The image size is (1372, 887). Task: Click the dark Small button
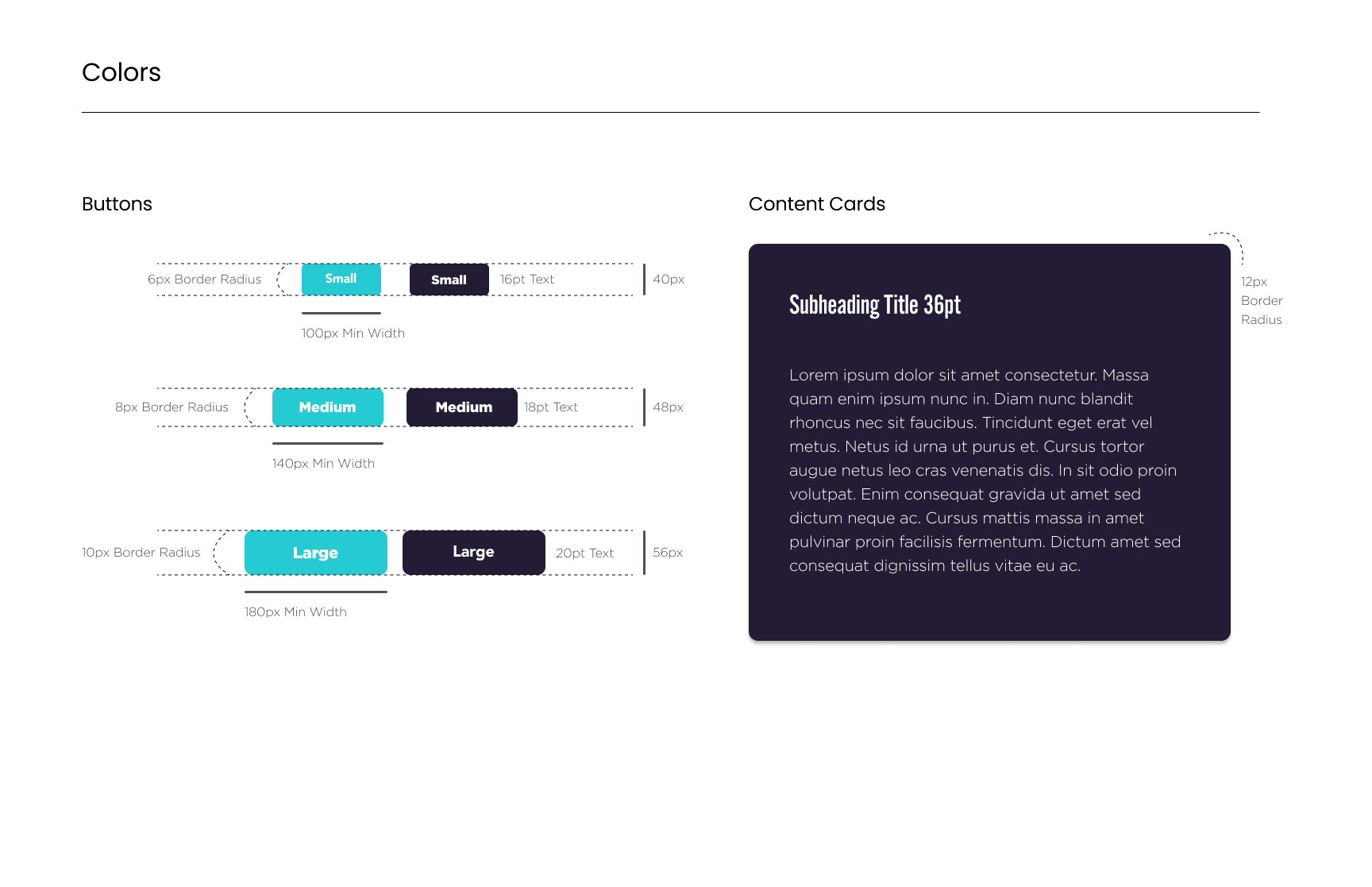[449, 280]
